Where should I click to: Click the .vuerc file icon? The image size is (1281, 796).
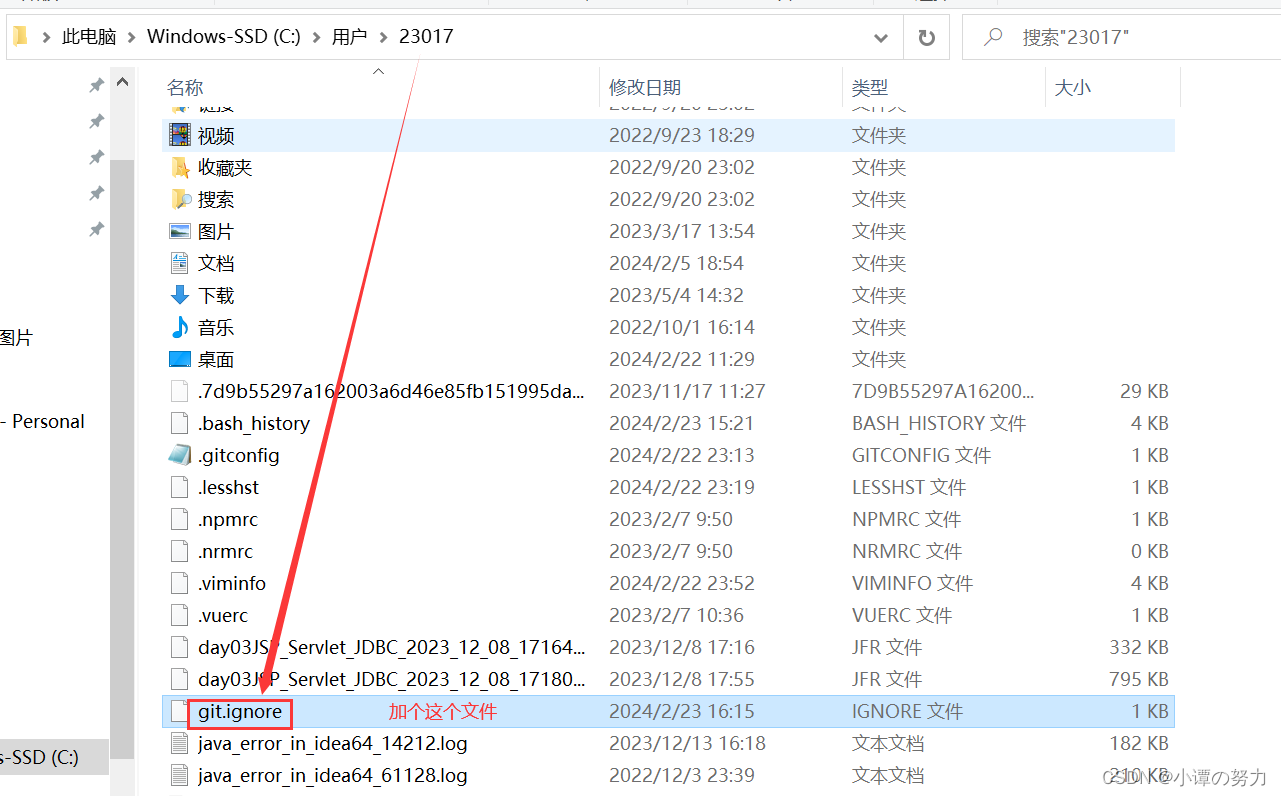180,615
